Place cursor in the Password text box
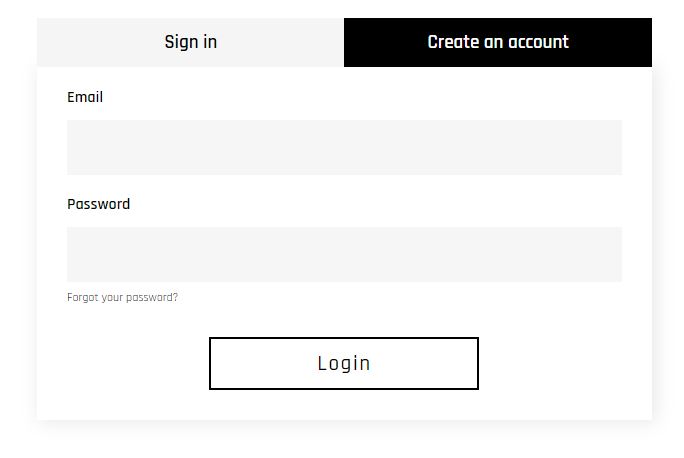 point(344,254)
